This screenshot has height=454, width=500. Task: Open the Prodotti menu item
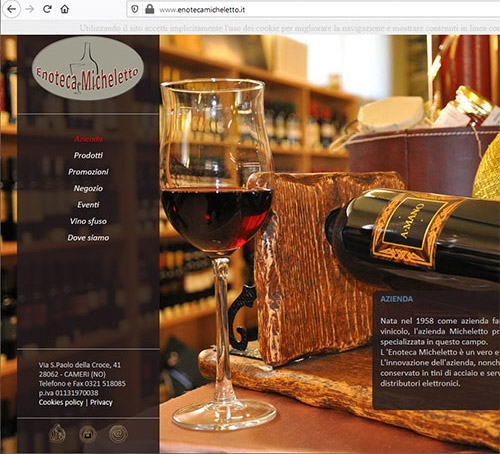click(x=88, y=155)
